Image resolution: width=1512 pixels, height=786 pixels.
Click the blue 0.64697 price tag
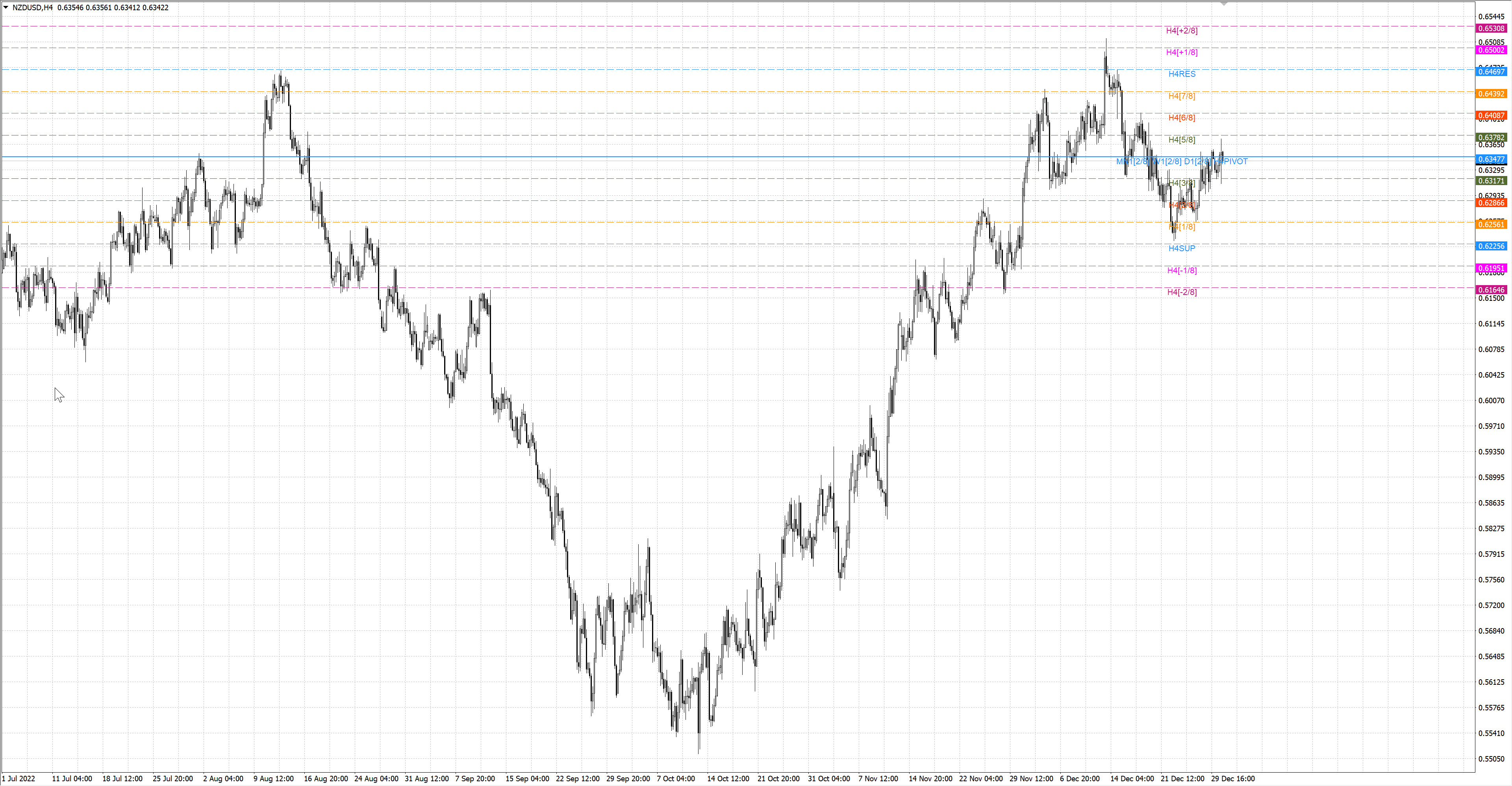(1491, 72)
